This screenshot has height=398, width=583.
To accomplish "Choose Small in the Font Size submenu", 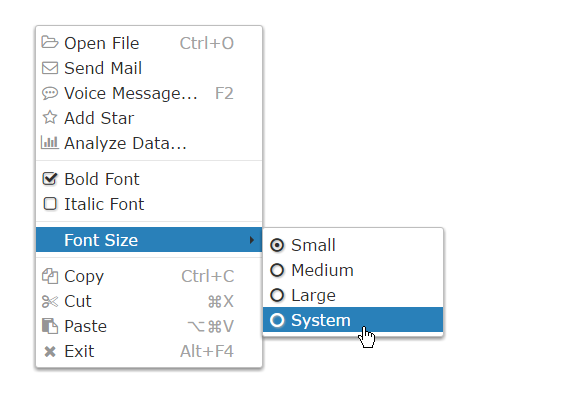I will pos(353,245).
